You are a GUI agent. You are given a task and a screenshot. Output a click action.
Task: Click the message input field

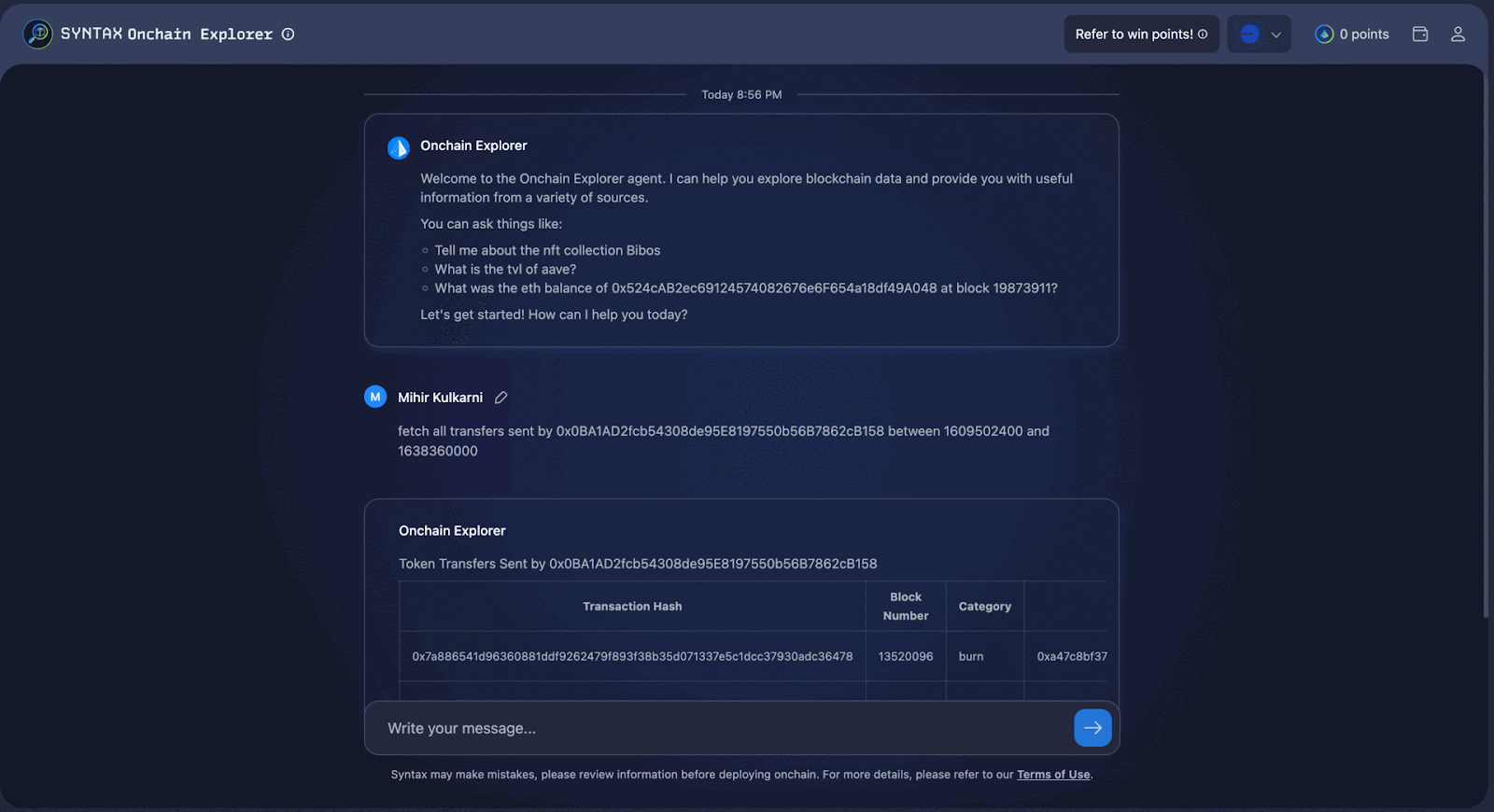pyautogui.click(x=719, y=728)
